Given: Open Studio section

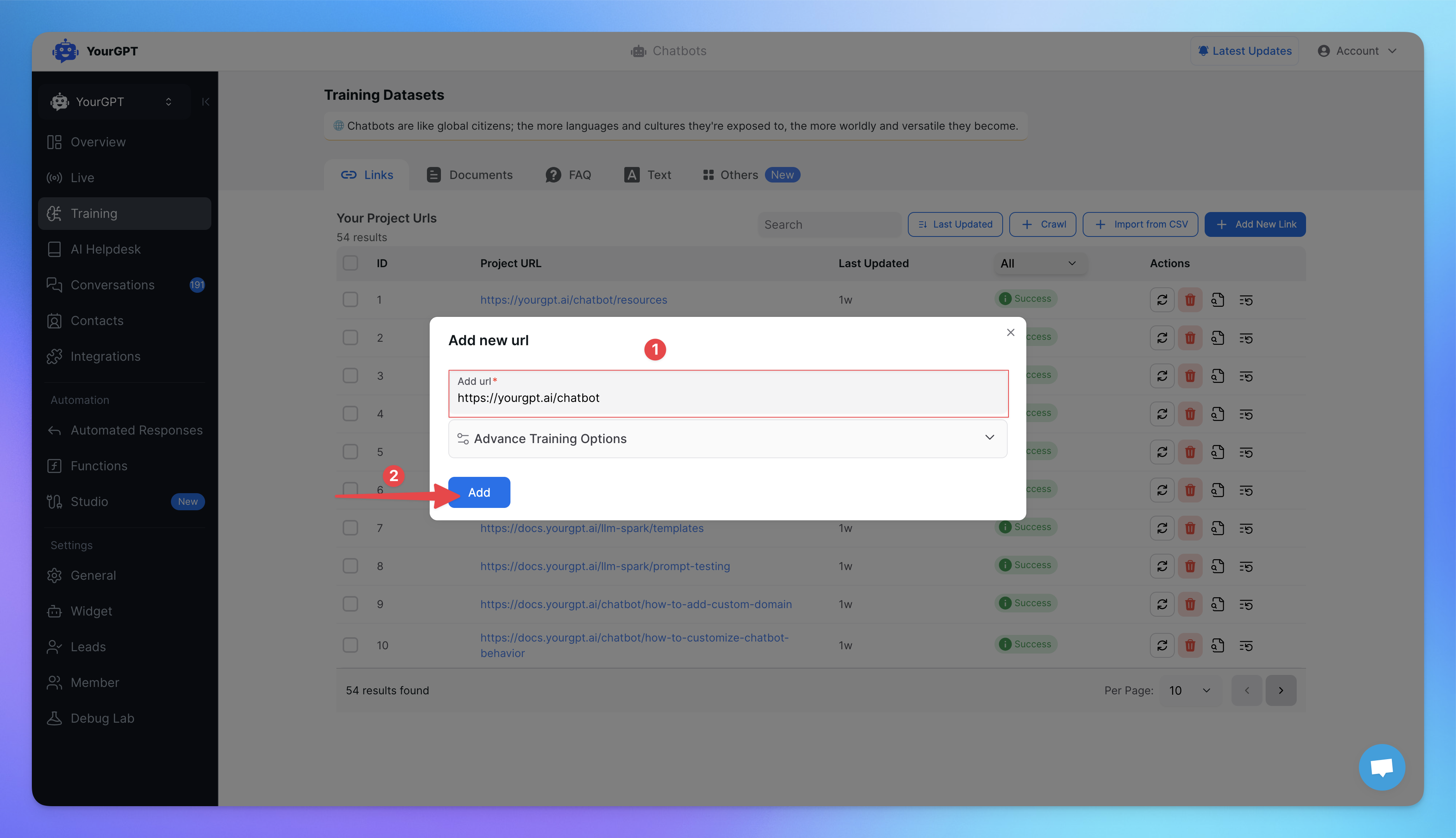Looking at the screenshot, I should click(124, 501).
